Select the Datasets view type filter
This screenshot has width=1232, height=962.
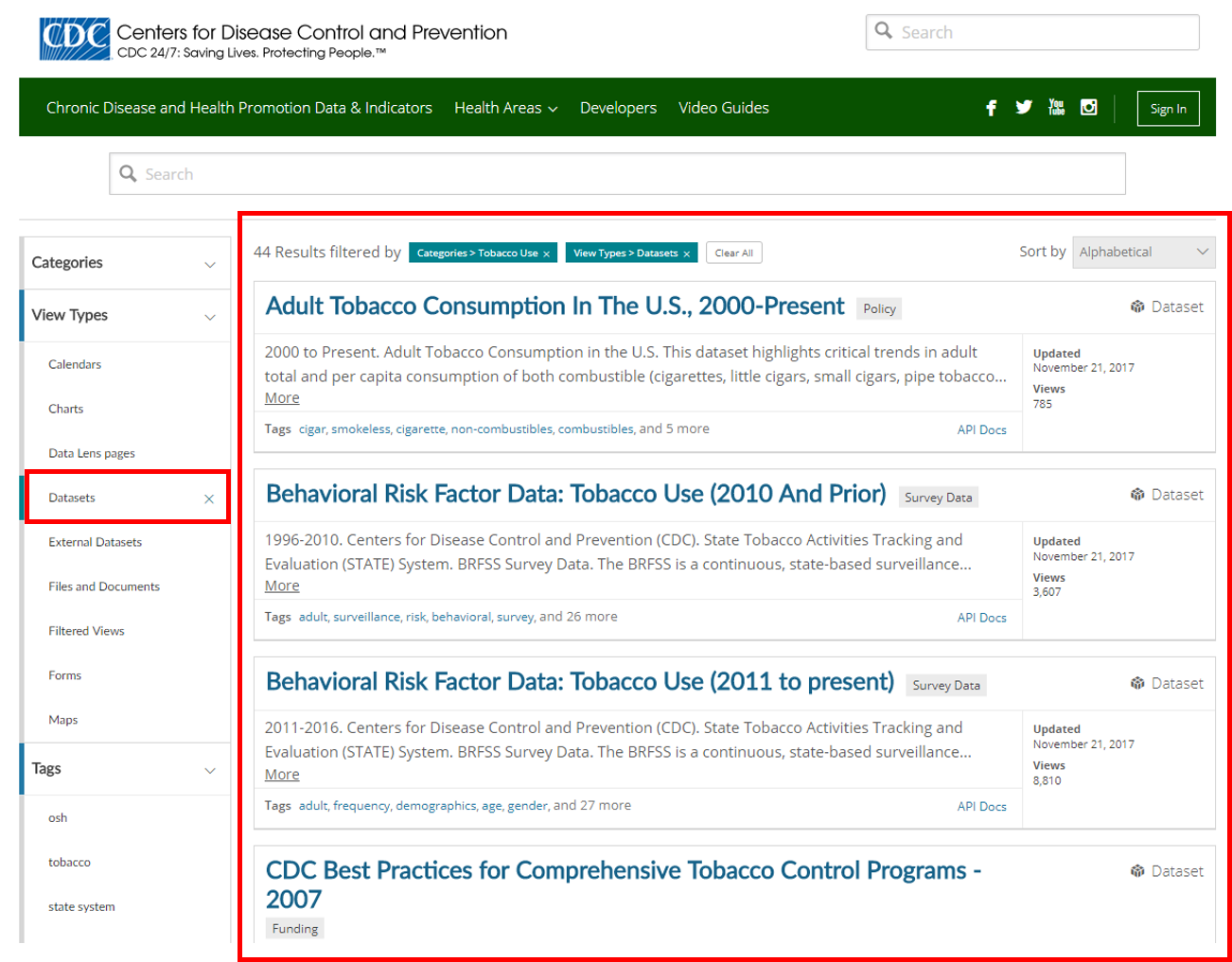72,498
